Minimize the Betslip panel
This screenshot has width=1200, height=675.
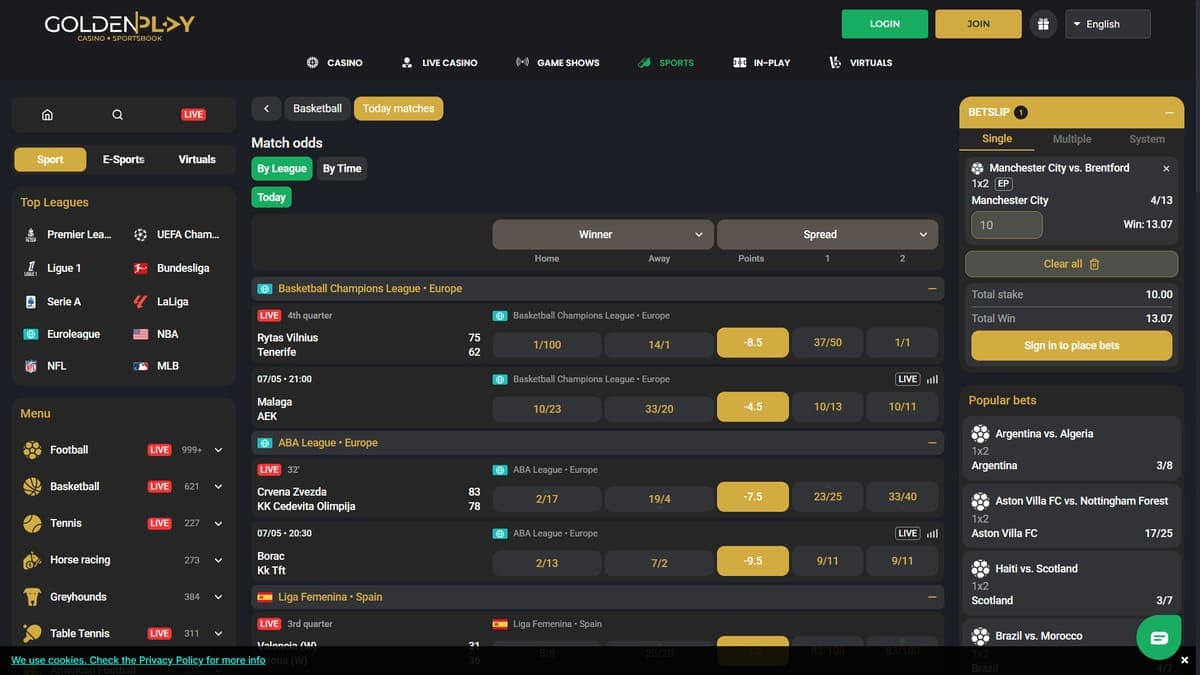tap(1169, 113)
